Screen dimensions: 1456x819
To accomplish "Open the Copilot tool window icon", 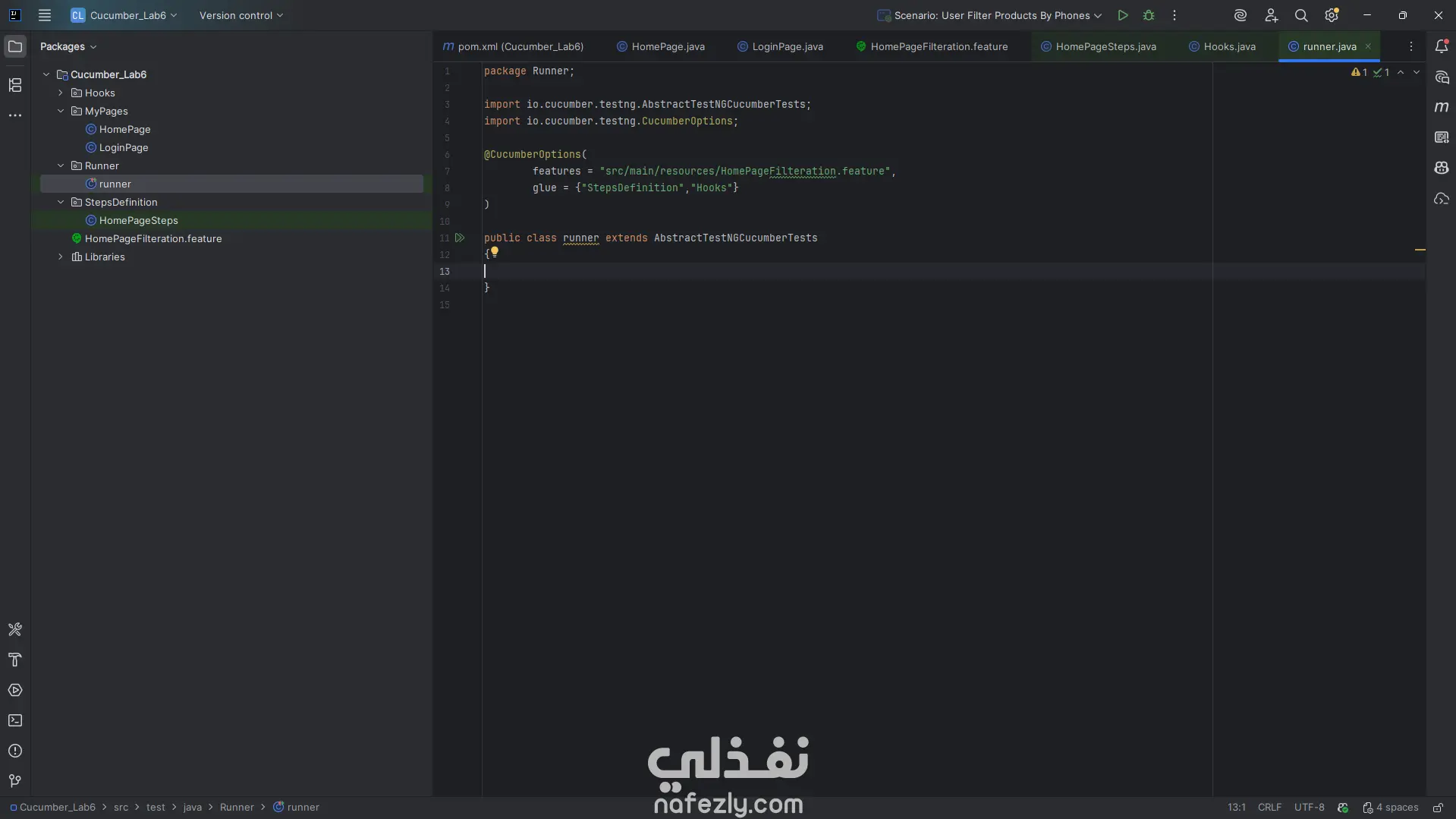I will pos(1442,168).
